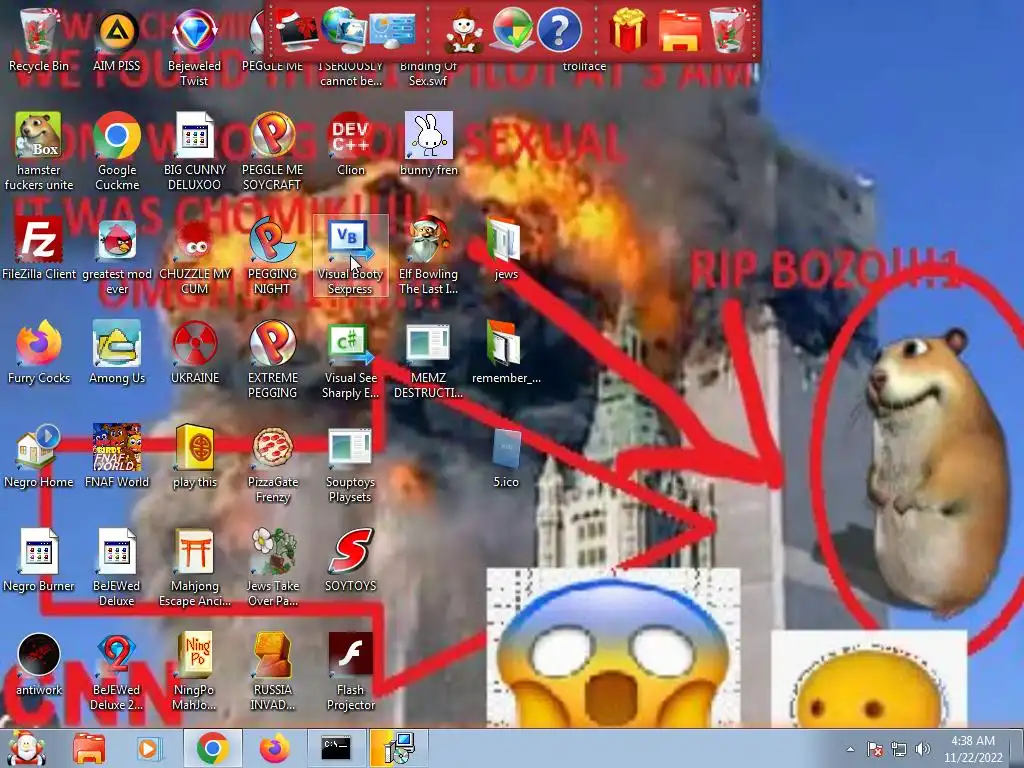Image resolution: width=1024 pixels, height=768 pixels.
Task: Select the 5.ico file on the desktop
Action: 506,456
